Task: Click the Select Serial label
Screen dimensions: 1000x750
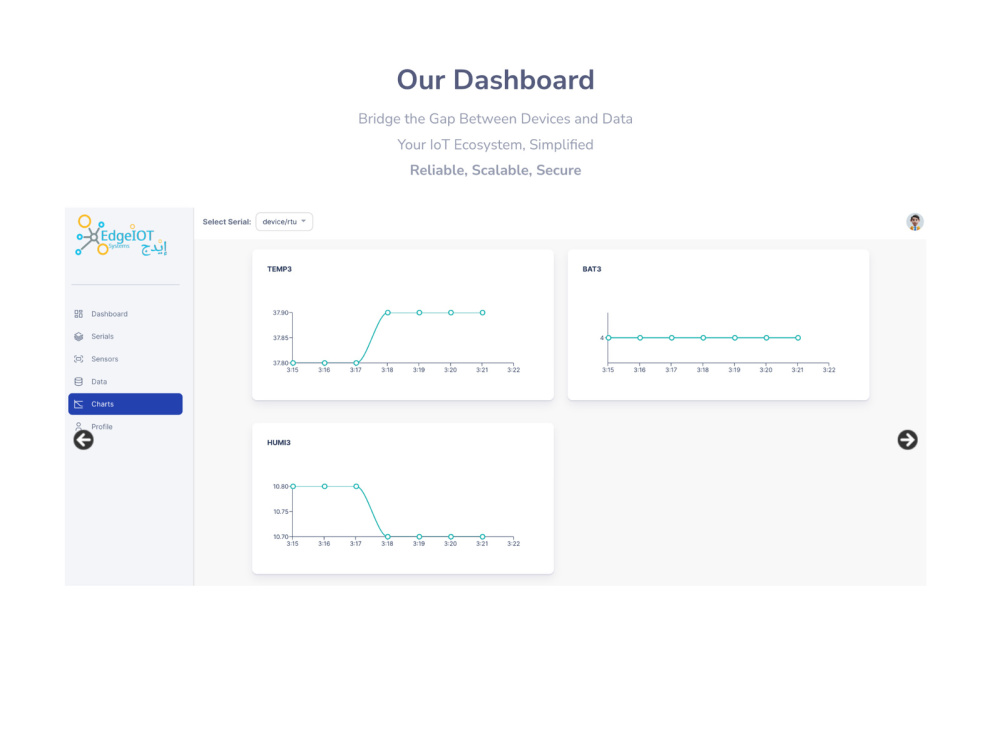Action: click(227, 222)
